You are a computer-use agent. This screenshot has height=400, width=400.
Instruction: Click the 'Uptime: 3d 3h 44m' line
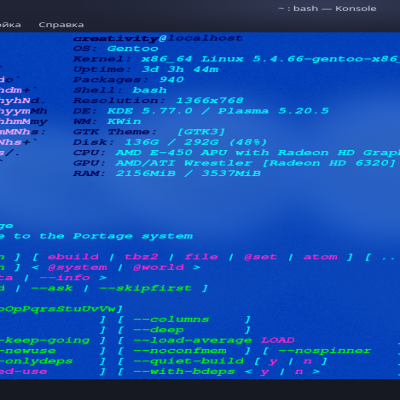[x=146, y=69]
